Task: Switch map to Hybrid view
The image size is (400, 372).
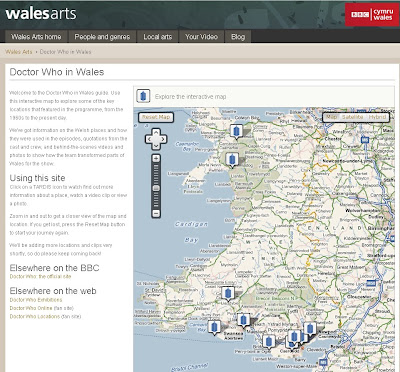Action: tap(377, 117)
